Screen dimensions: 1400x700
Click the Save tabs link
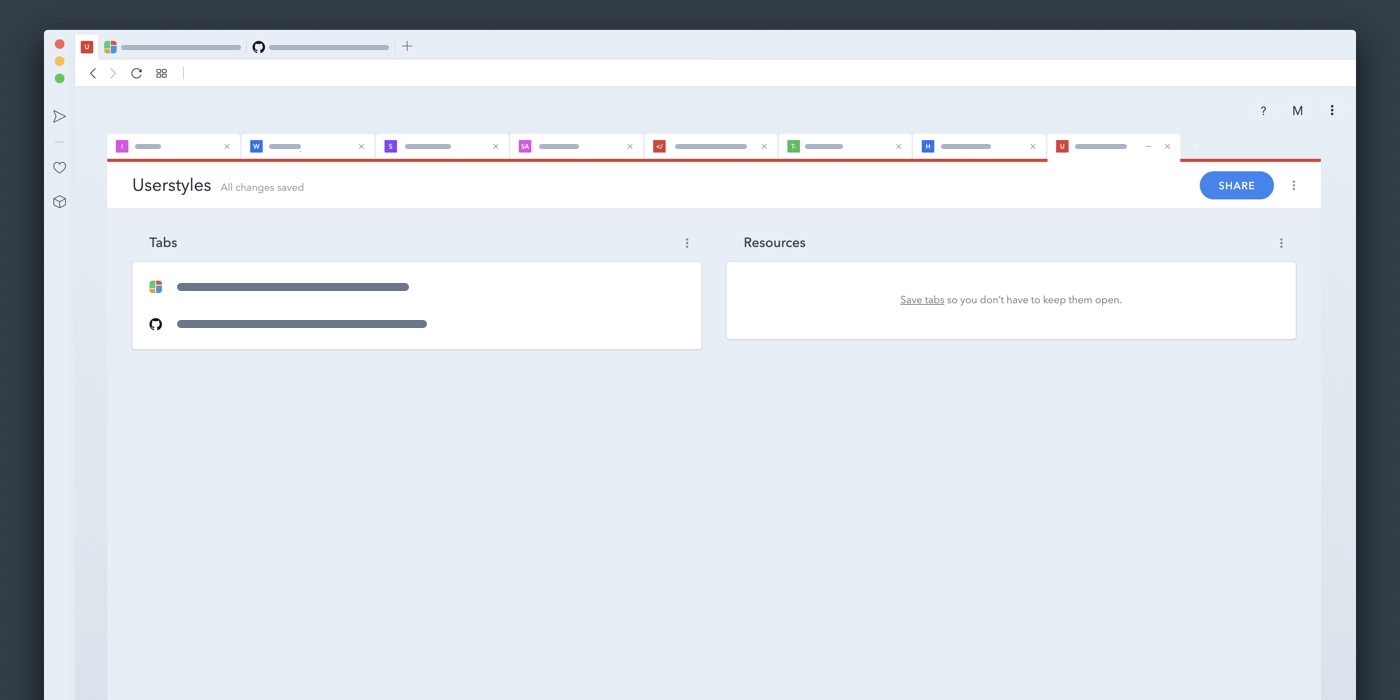(922, 300)
